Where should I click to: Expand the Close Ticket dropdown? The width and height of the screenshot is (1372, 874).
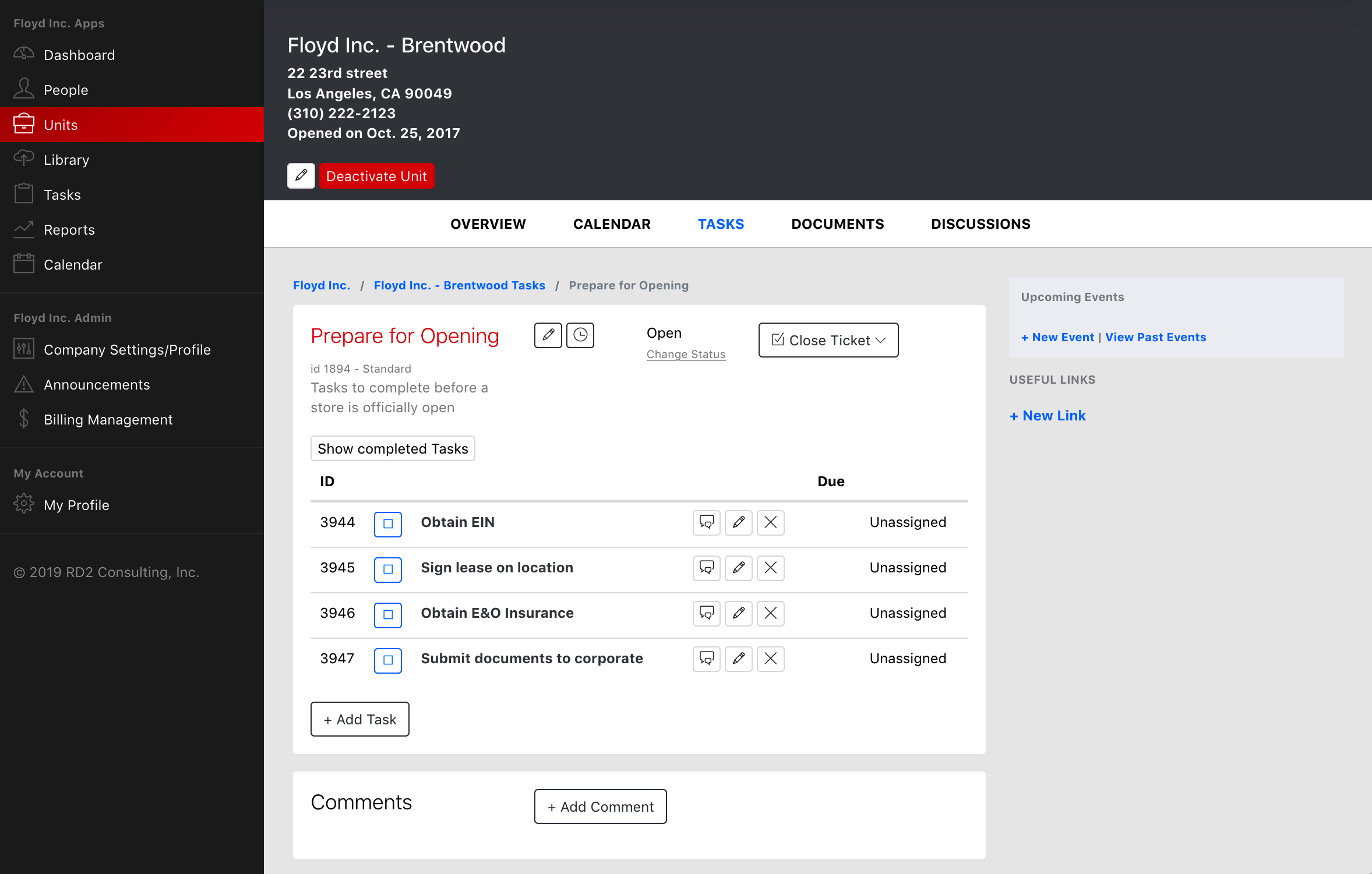pos(828,340)
